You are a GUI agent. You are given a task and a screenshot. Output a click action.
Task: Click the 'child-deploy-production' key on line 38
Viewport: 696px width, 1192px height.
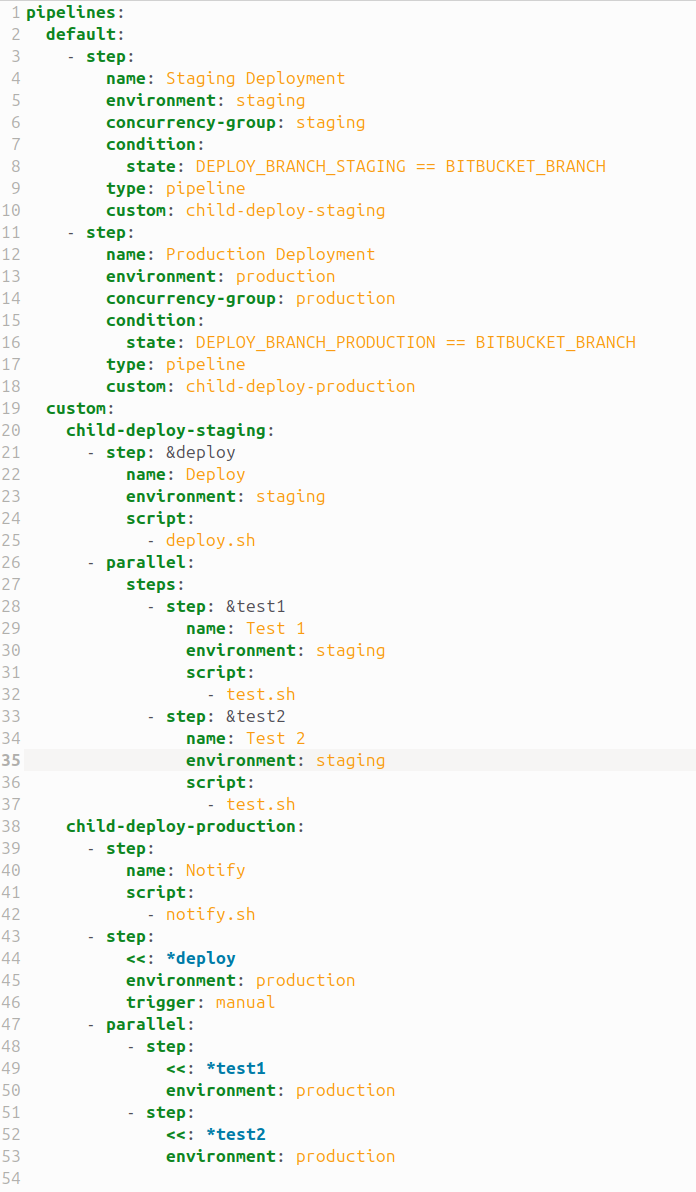click(181, 826)
